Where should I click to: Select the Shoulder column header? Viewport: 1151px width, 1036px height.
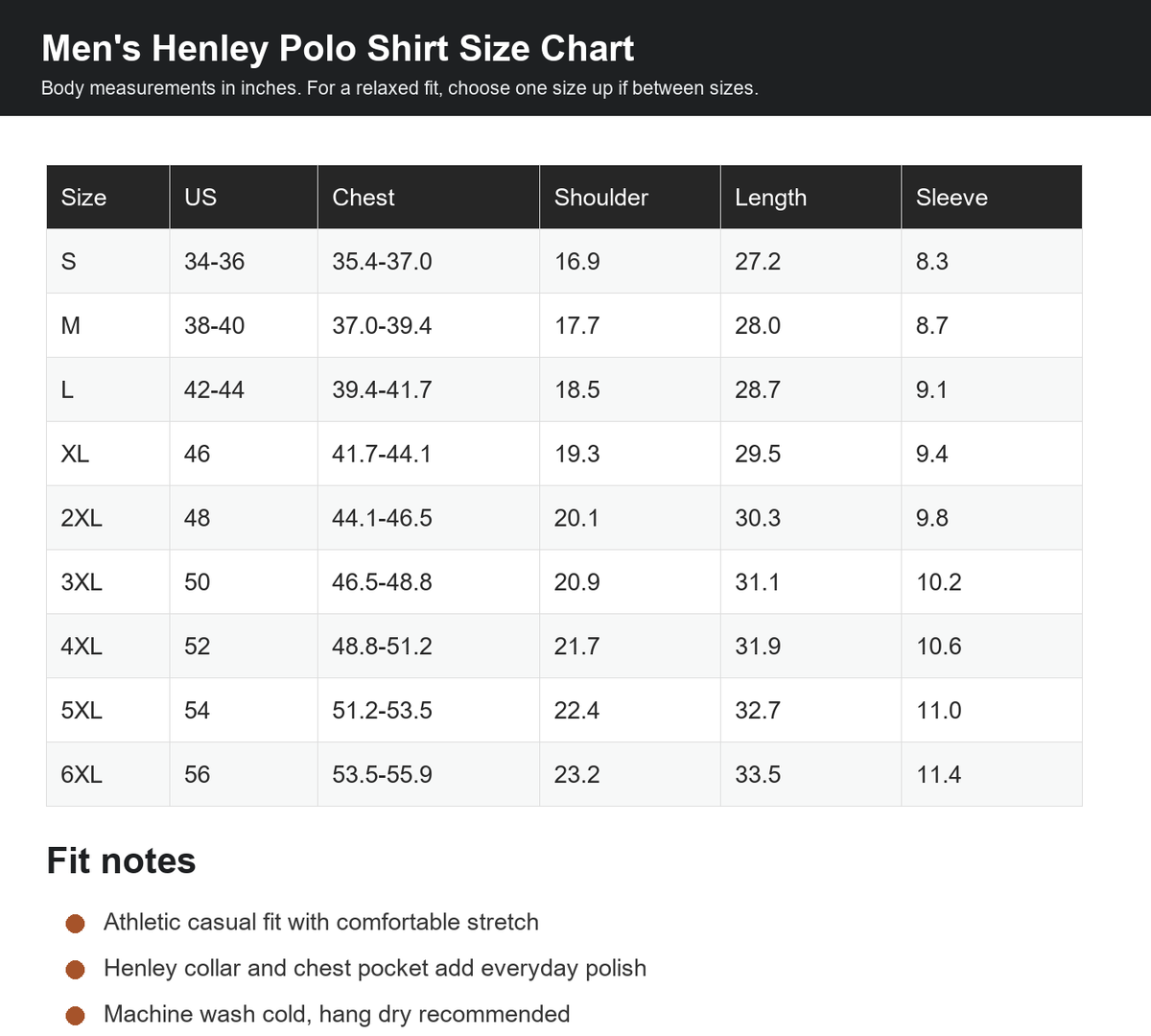[630, 197]
